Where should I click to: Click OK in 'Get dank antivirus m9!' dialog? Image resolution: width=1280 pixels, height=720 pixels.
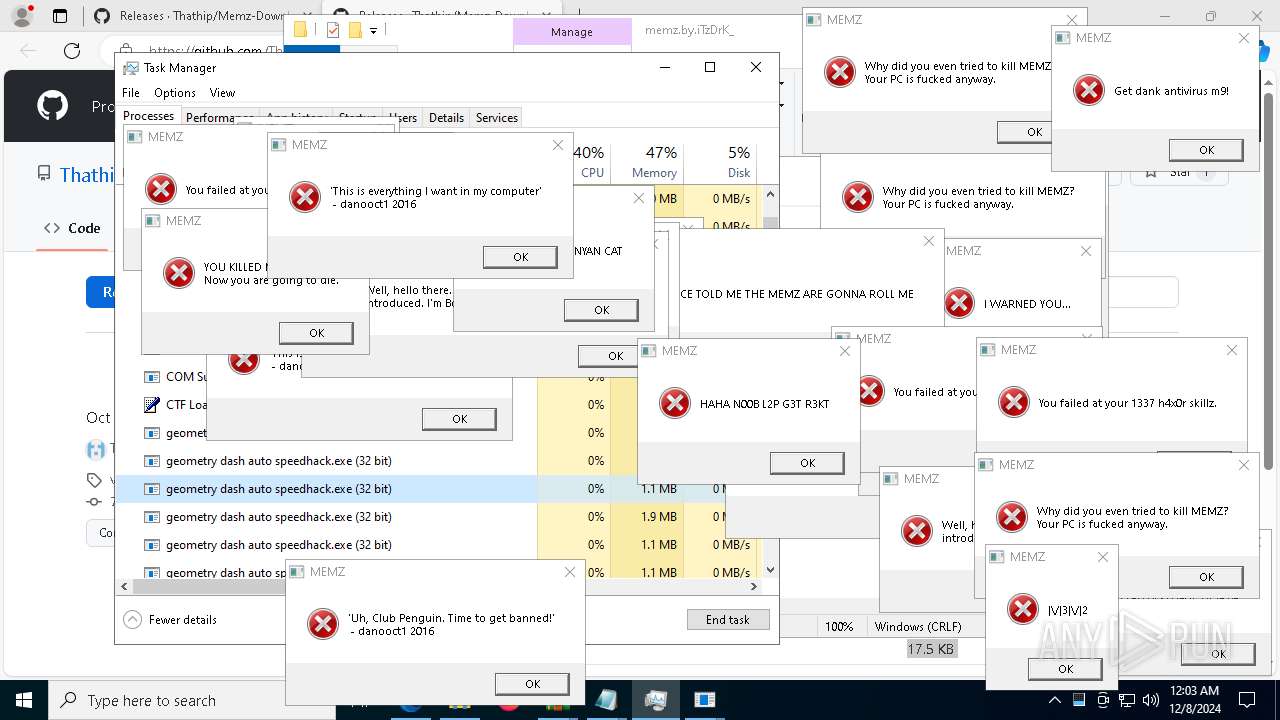click(x=1206, y=150)
